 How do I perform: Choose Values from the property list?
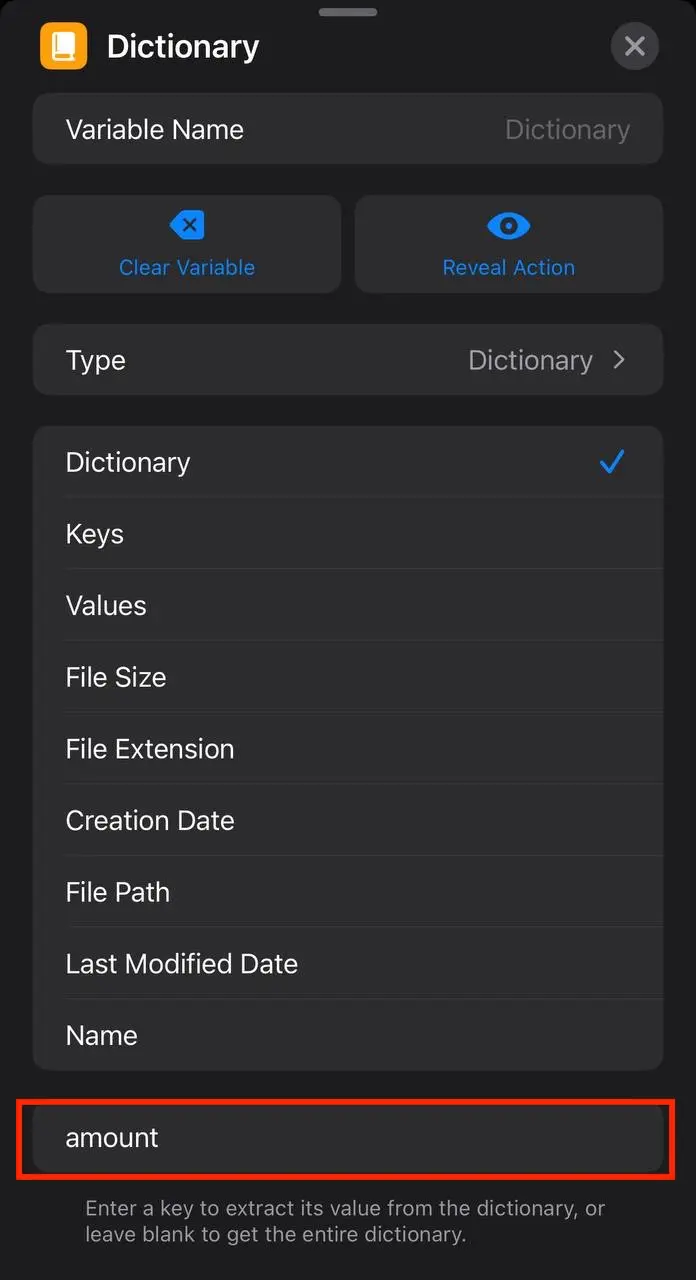click(x=347, y=605)
